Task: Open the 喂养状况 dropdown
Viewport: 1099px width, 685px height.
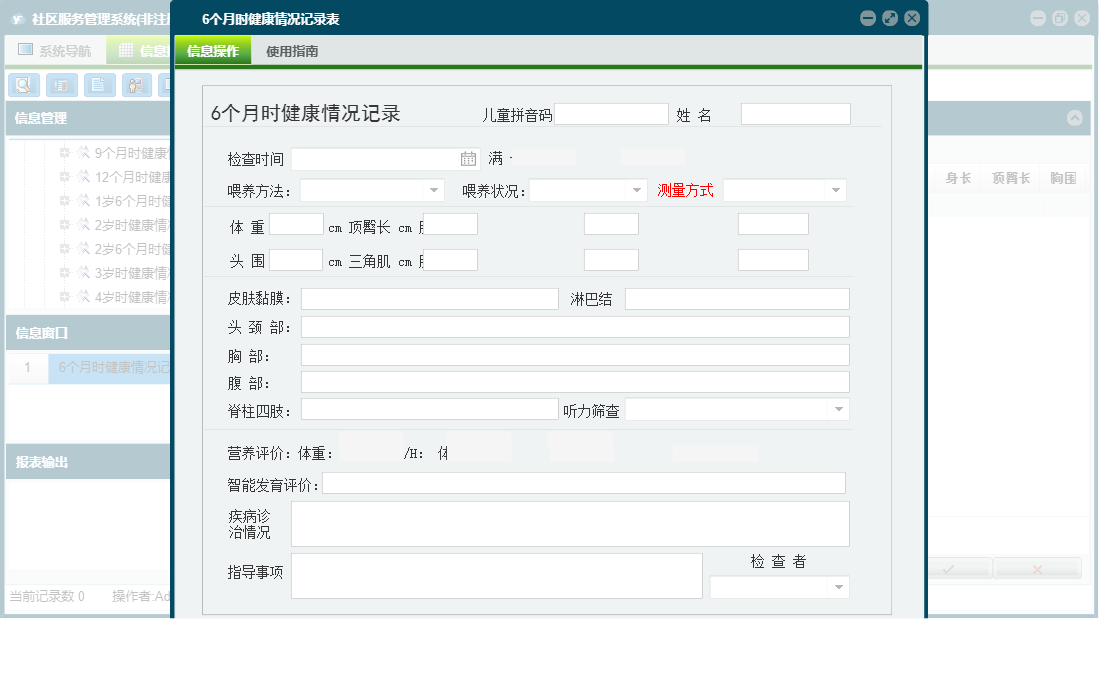Action: tap(636, 191)
